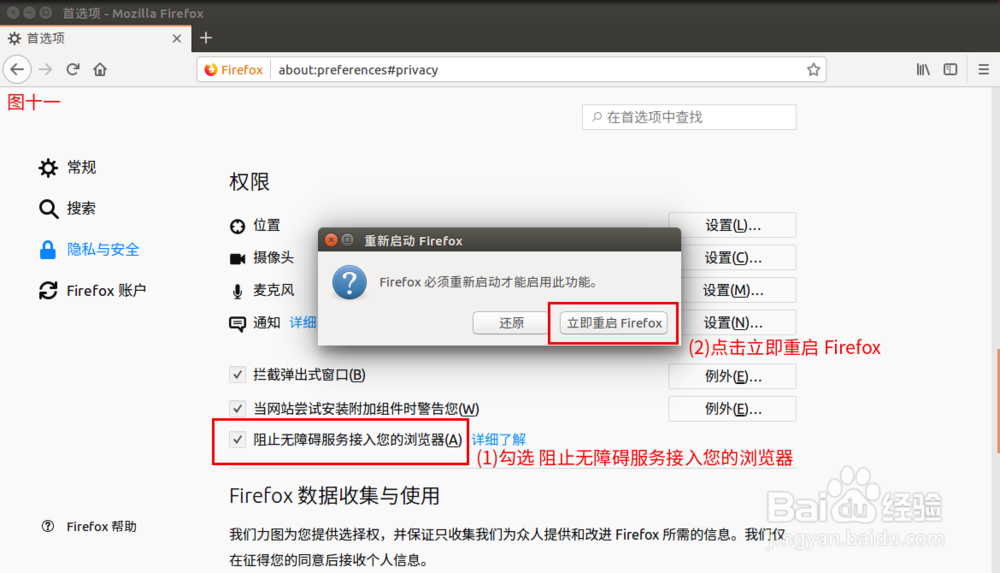Reload the current page
Screen dimensions: 1000x573
pos(73,70)
